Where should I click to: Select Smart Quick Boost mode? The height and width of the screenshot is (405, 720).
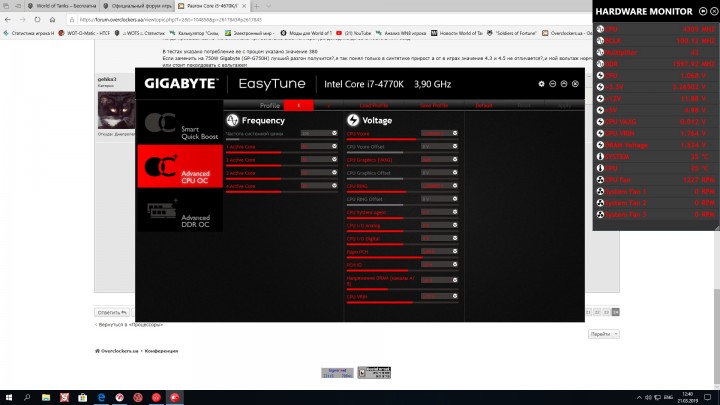pyautogui.click(x=180, y=123)
